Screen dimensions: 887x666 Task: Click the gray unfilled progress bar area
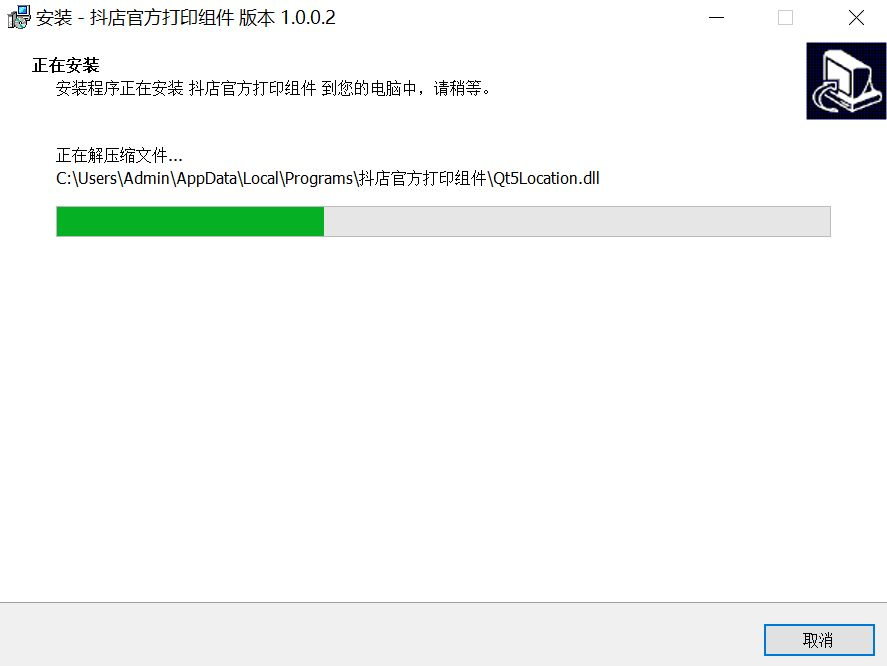coord(577,221)
